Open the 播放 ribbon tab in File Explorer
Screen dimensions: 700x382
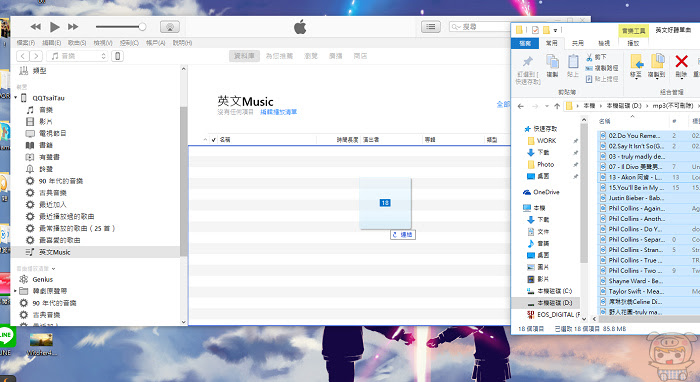633,43
